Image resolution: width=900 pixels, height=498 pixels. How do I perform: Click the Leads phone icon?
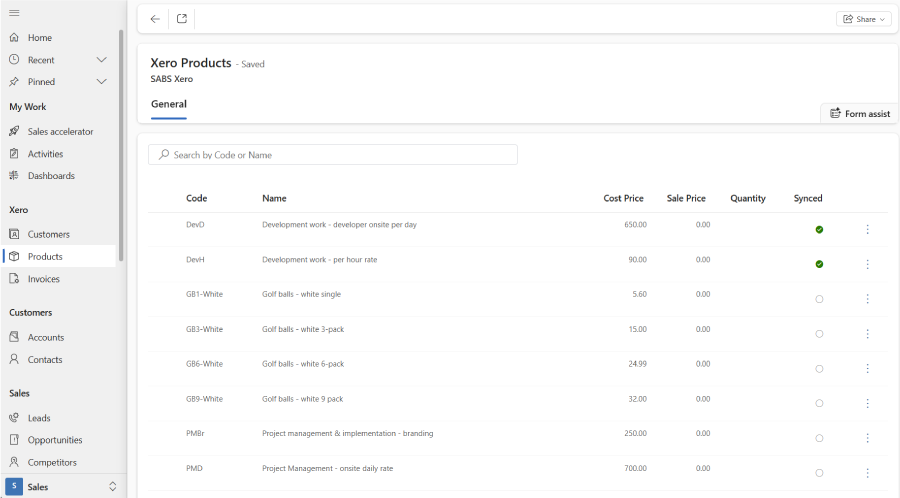pos(14,418)
